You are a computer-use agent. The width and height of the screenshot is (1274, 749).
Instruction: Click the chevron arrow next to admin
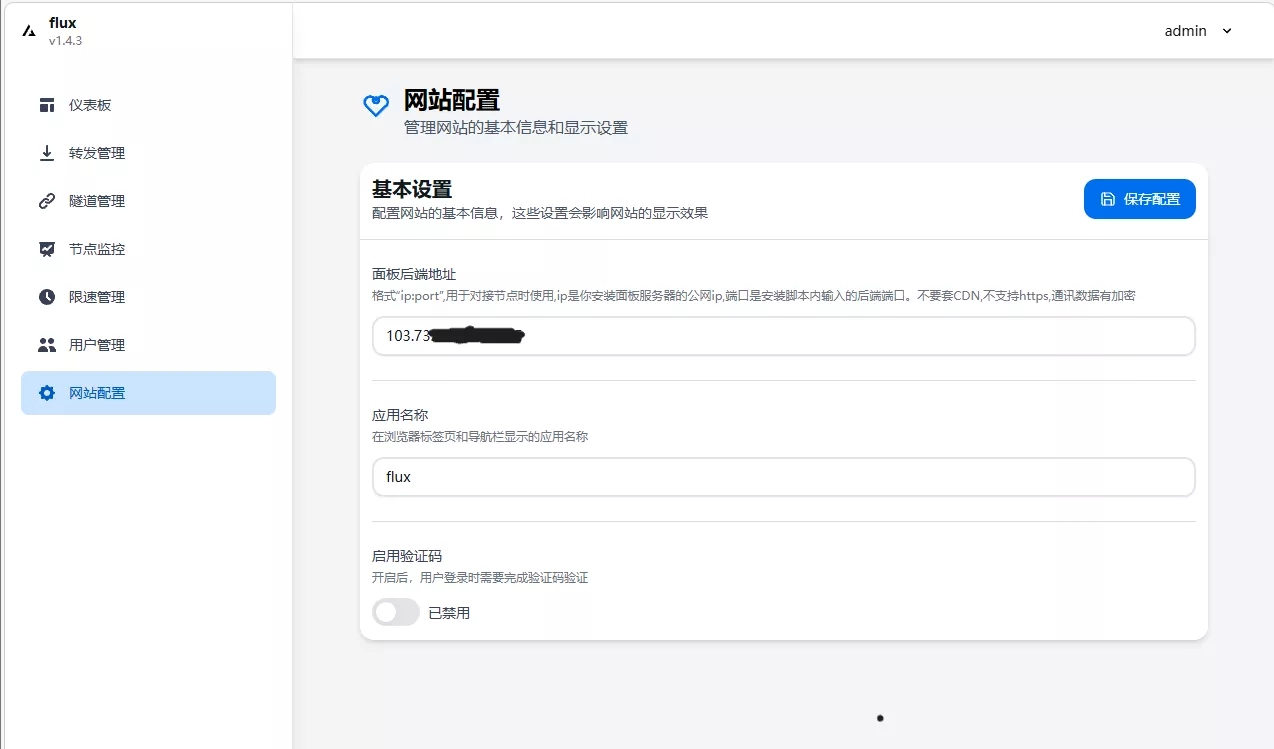(1226, 31)
